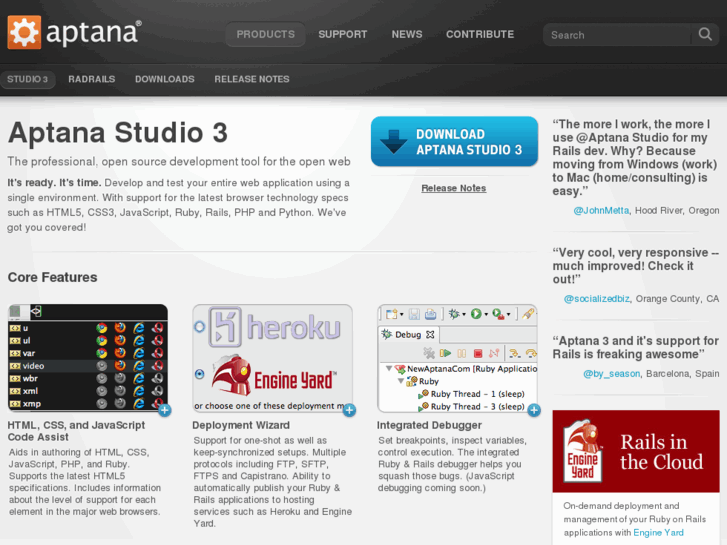Image resolution: width=727 pixels, height=545 pixels.
Task: Click the Engine Yard red mascot image
Action: (x=232, y=376)
